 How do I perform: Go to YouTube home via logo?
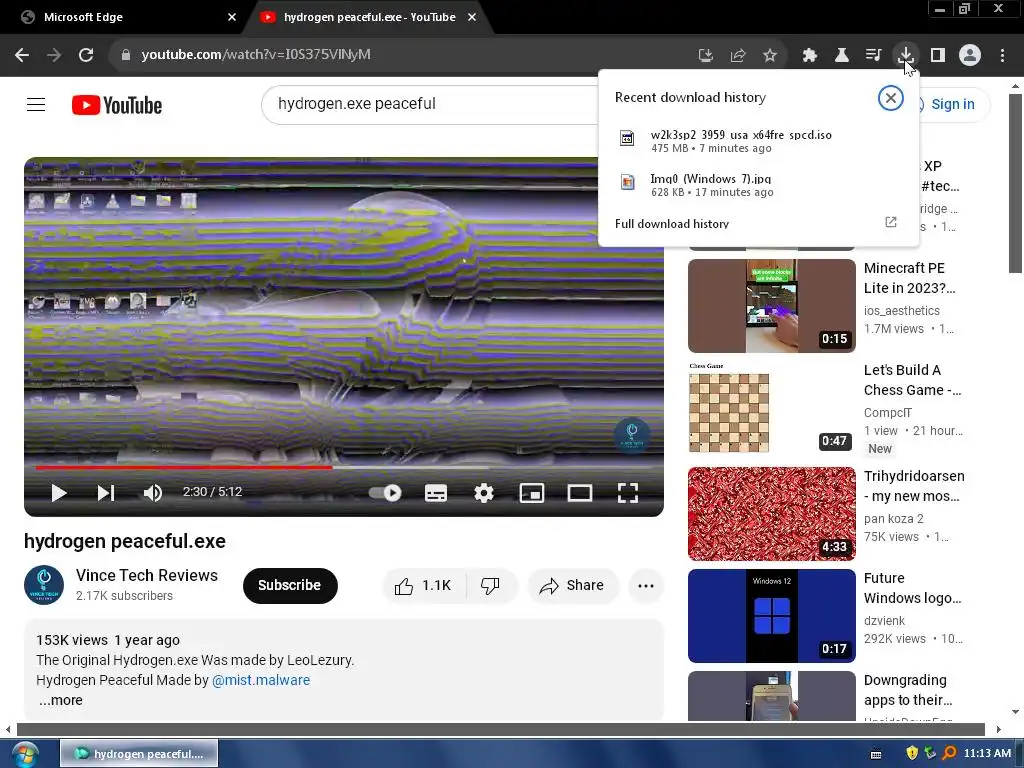tap(117, 105)
